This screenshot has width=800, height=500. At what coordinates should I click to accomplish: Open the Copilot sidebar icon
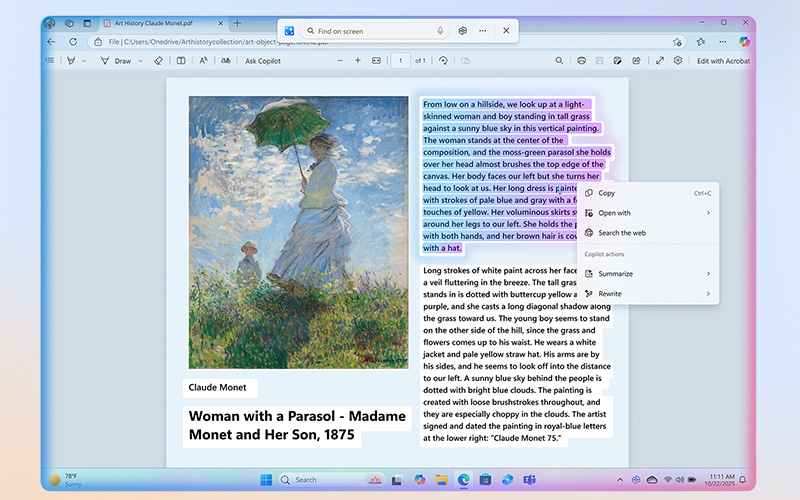pos(744,42)
